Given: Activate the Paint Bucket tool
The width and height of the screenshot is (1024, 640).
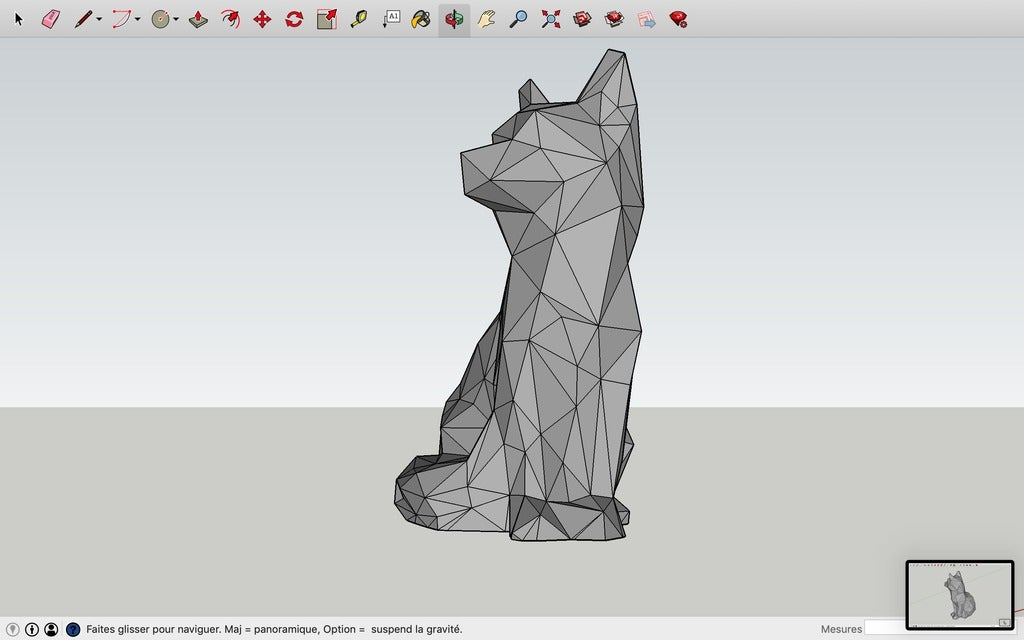Looking at the screenshot, I should [420, 17].
